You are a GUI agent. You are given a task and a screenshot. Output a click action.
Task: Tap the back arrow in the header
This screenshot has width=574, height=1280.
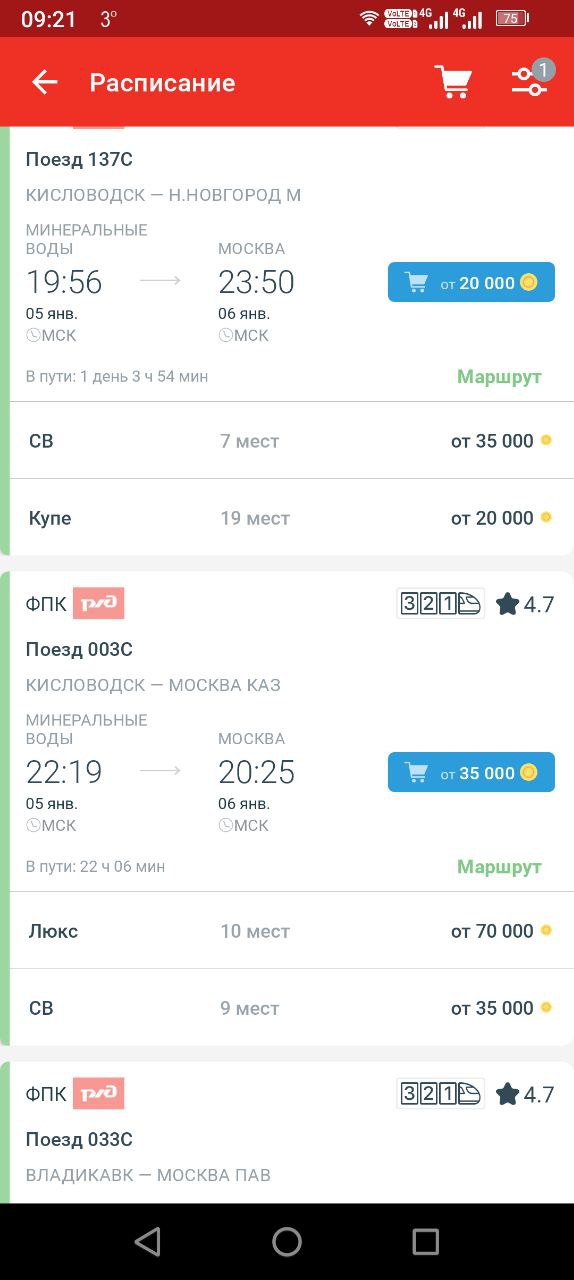44,82
